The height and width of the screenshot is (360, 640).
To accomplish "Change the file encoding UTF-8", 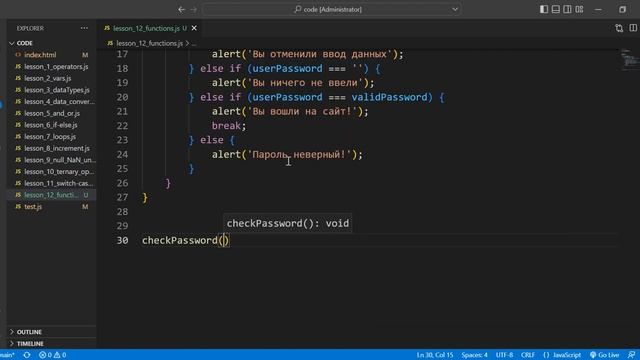I will point(504,355).
